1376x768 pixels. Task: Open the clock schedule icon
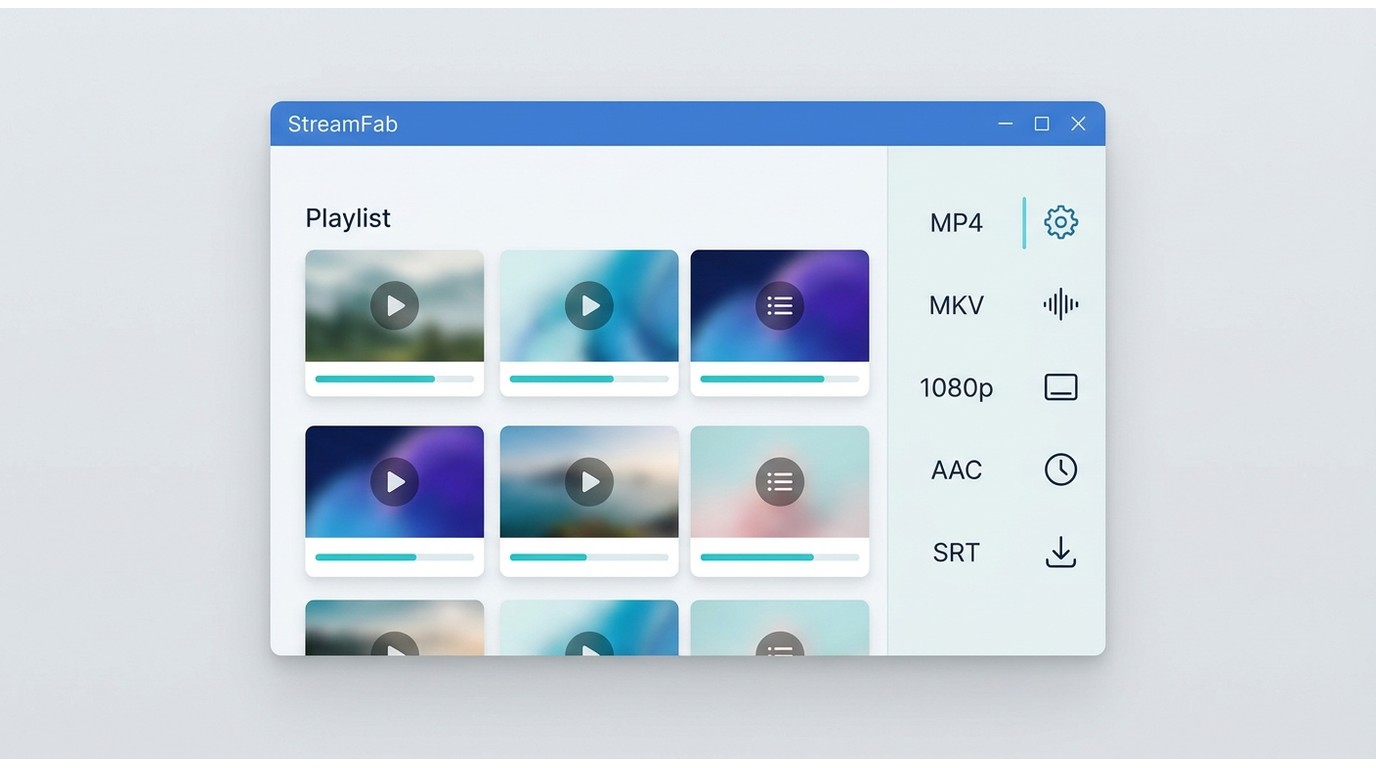tap(1060, 469)
